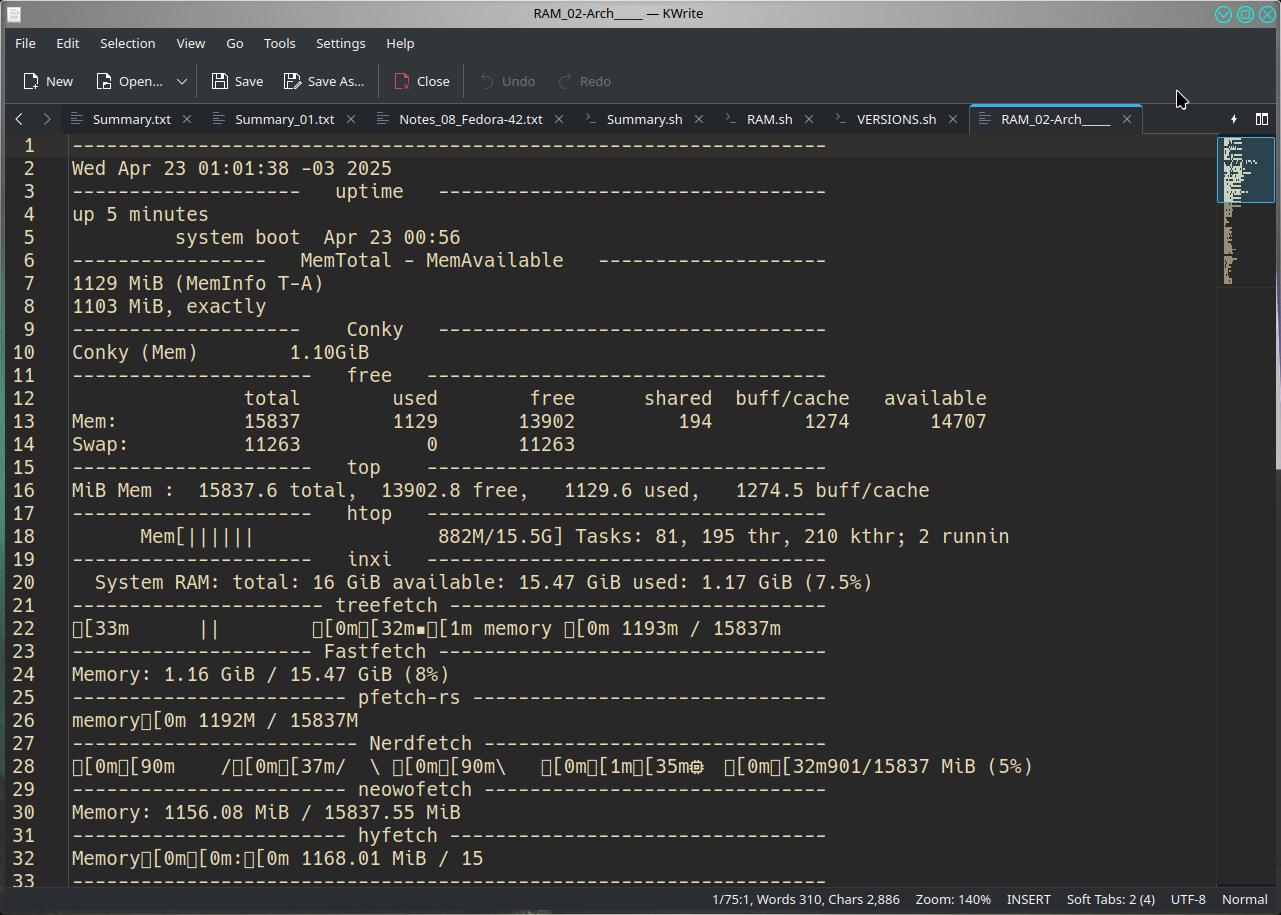1281x915 pixels.
Task: Toggle INSERT mode in status bar
Action: click(x=1028, y=899)
